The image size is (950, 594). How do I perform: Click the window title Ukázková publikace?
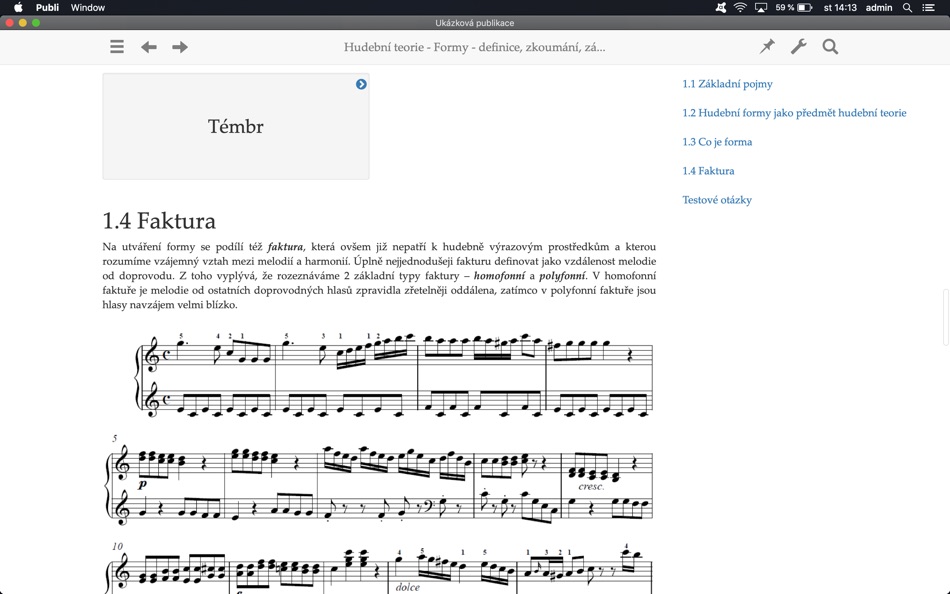[474, 23]
